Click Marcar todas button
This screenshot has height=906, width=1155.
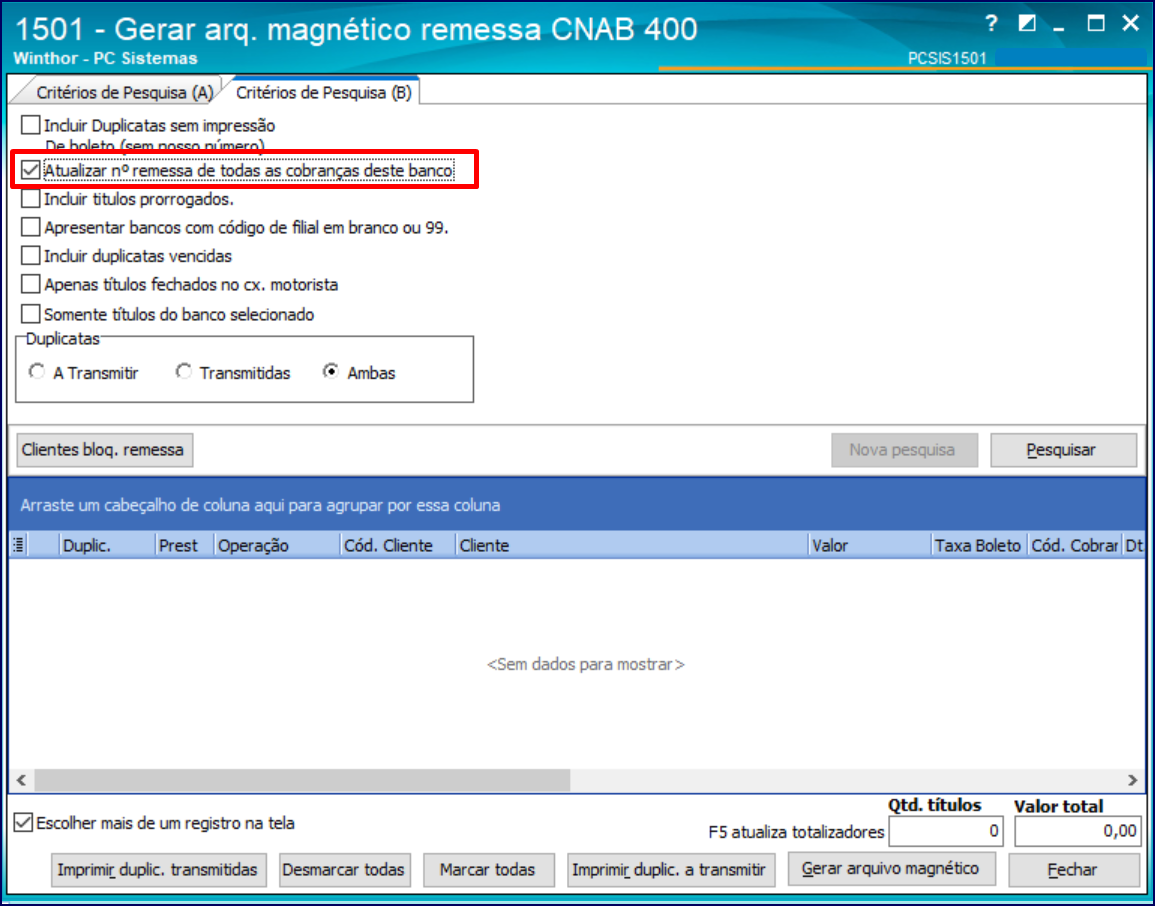(488, 870)
